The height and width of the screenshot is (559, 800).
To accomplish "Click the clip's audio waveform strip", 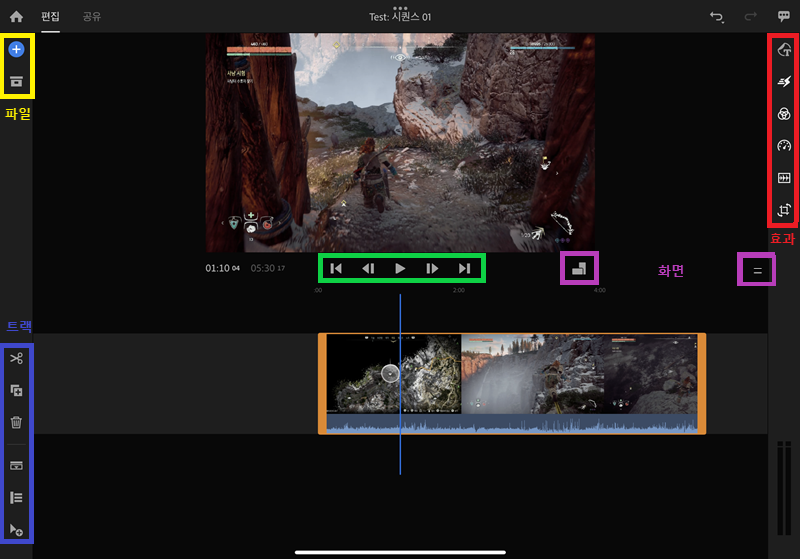I will (512, 424).
